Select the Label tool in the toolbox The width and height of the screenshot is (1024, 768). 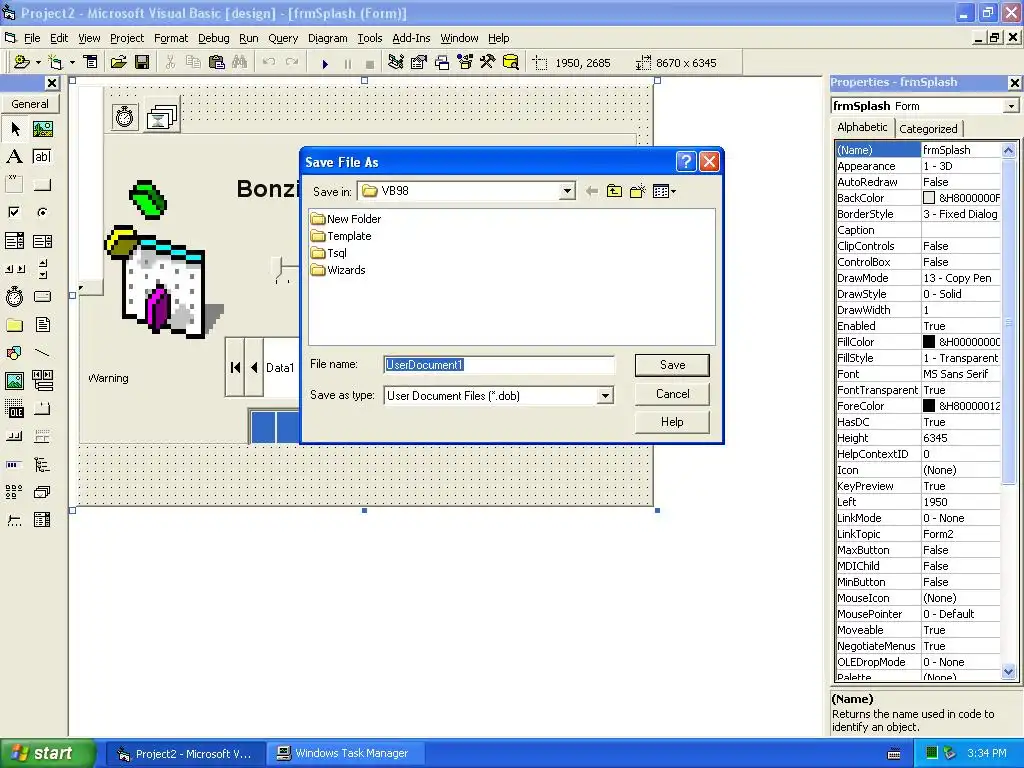pyautogui.click(x=14, y=157)
